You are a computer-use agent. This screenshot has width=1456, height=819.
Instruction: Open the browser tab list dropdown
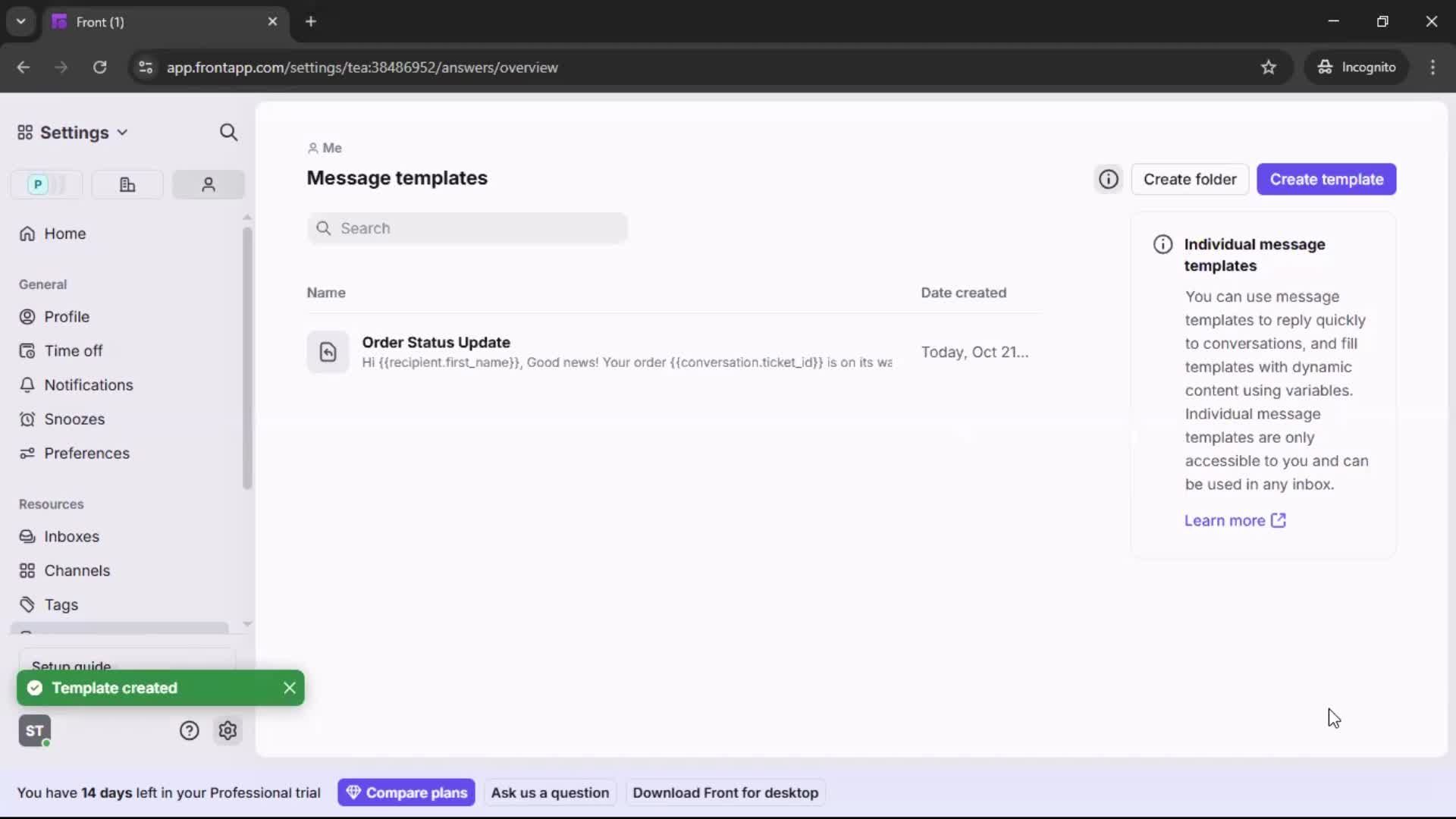[20, 21]
